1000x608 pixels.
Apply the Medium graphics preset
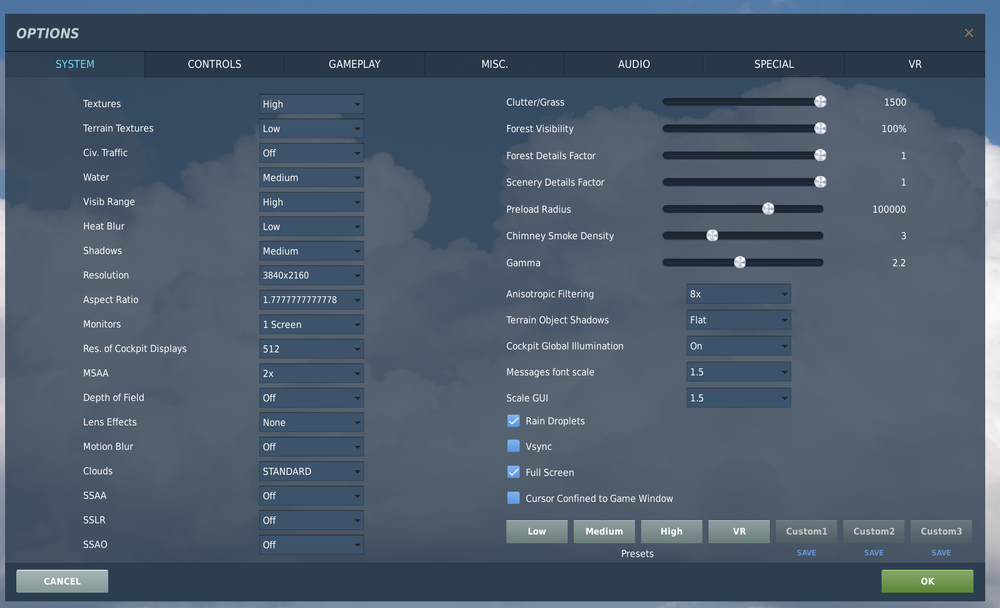click(x=604, y=531)
